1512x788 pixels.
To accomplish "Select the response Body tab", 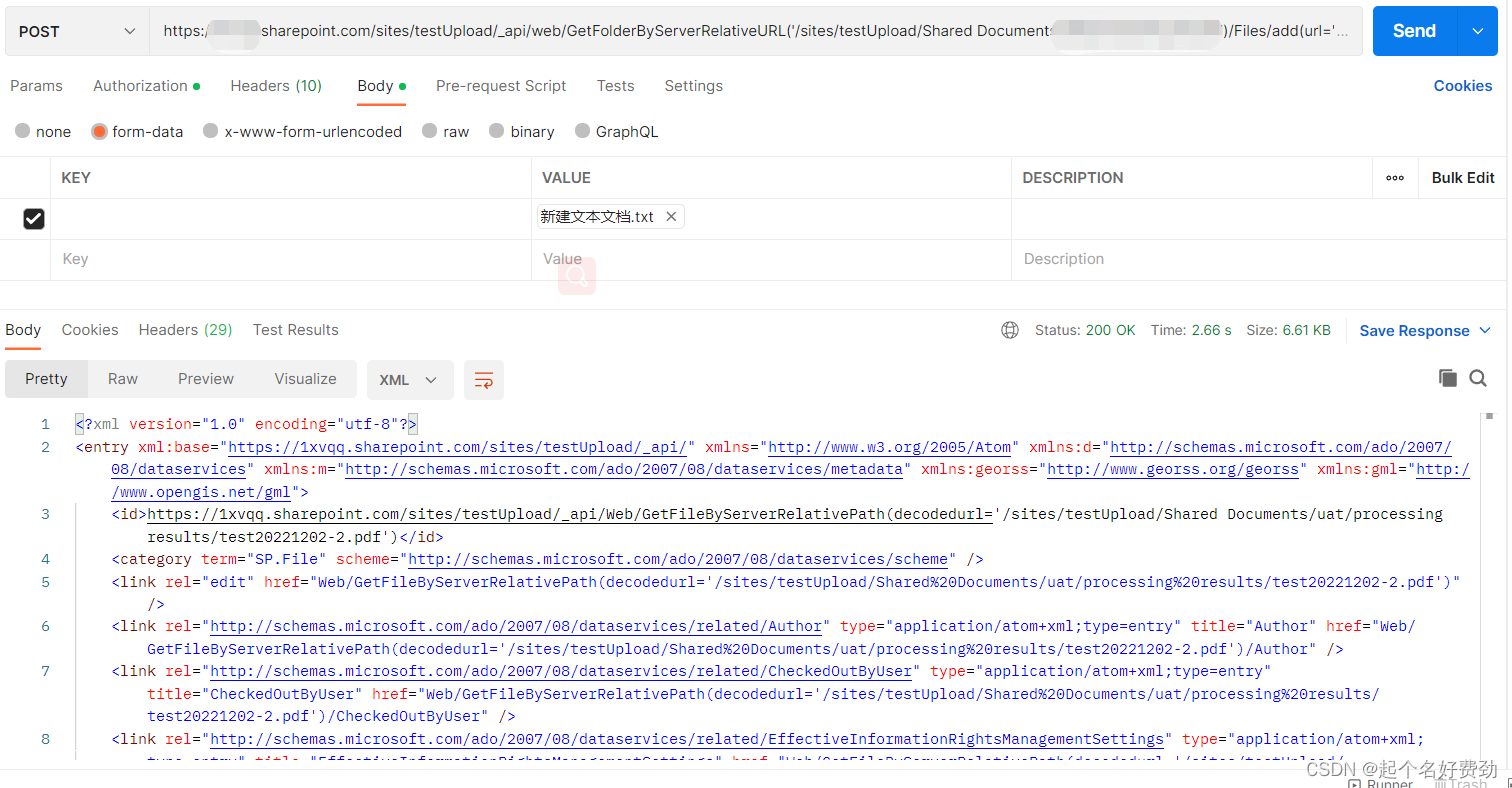I will click(x=23, y=330).
